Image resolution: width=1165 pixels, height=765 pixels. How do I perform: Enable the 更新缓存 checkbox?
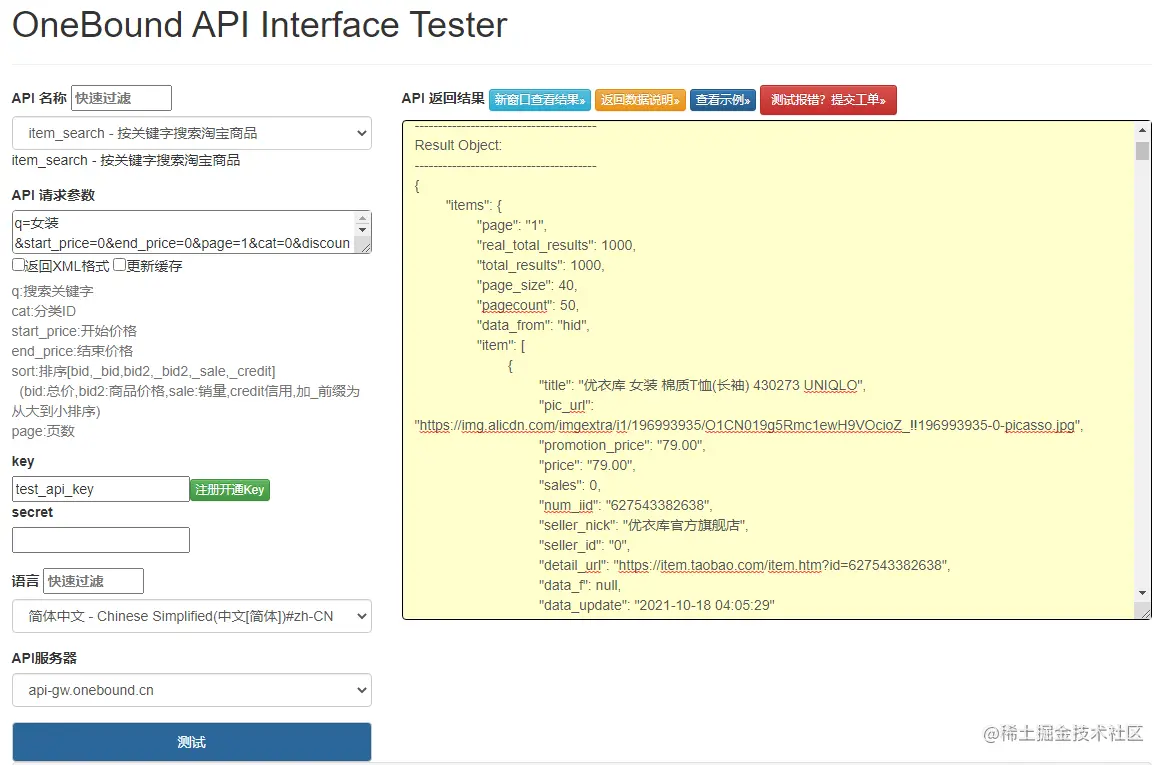tap(119, 266)
